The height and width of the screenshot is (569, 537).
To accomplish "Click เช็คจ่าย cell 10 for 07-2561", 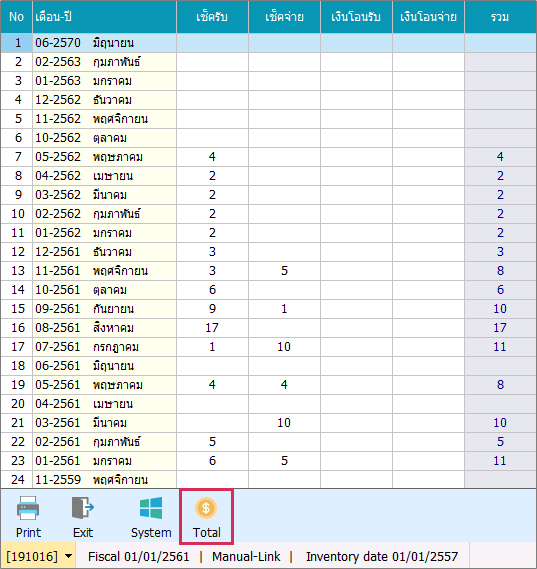I will tap(284, 347).
